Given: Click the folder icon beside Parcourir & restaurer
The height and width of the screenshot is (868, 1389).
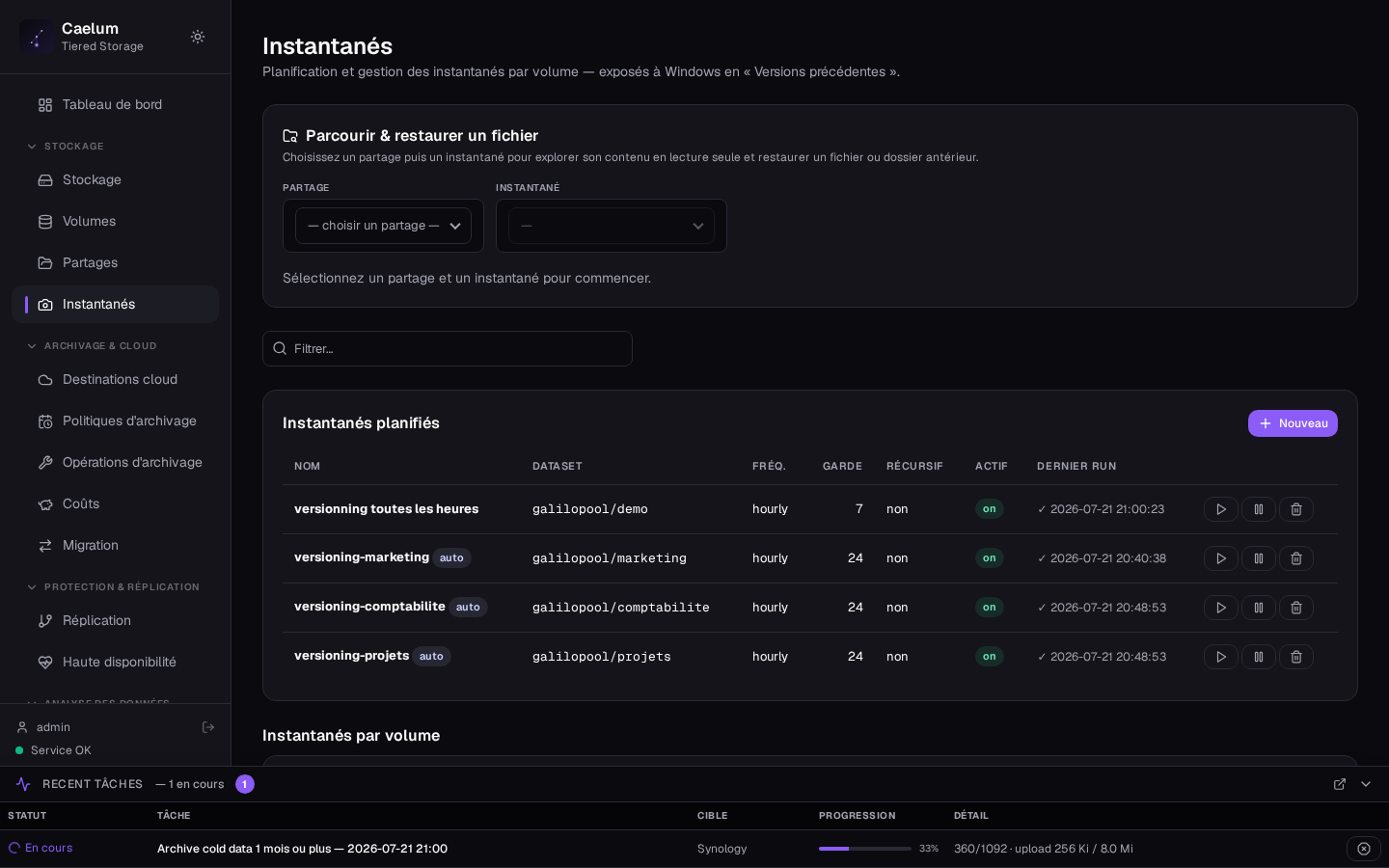Looking at the screenshot, I should point(290,136).
